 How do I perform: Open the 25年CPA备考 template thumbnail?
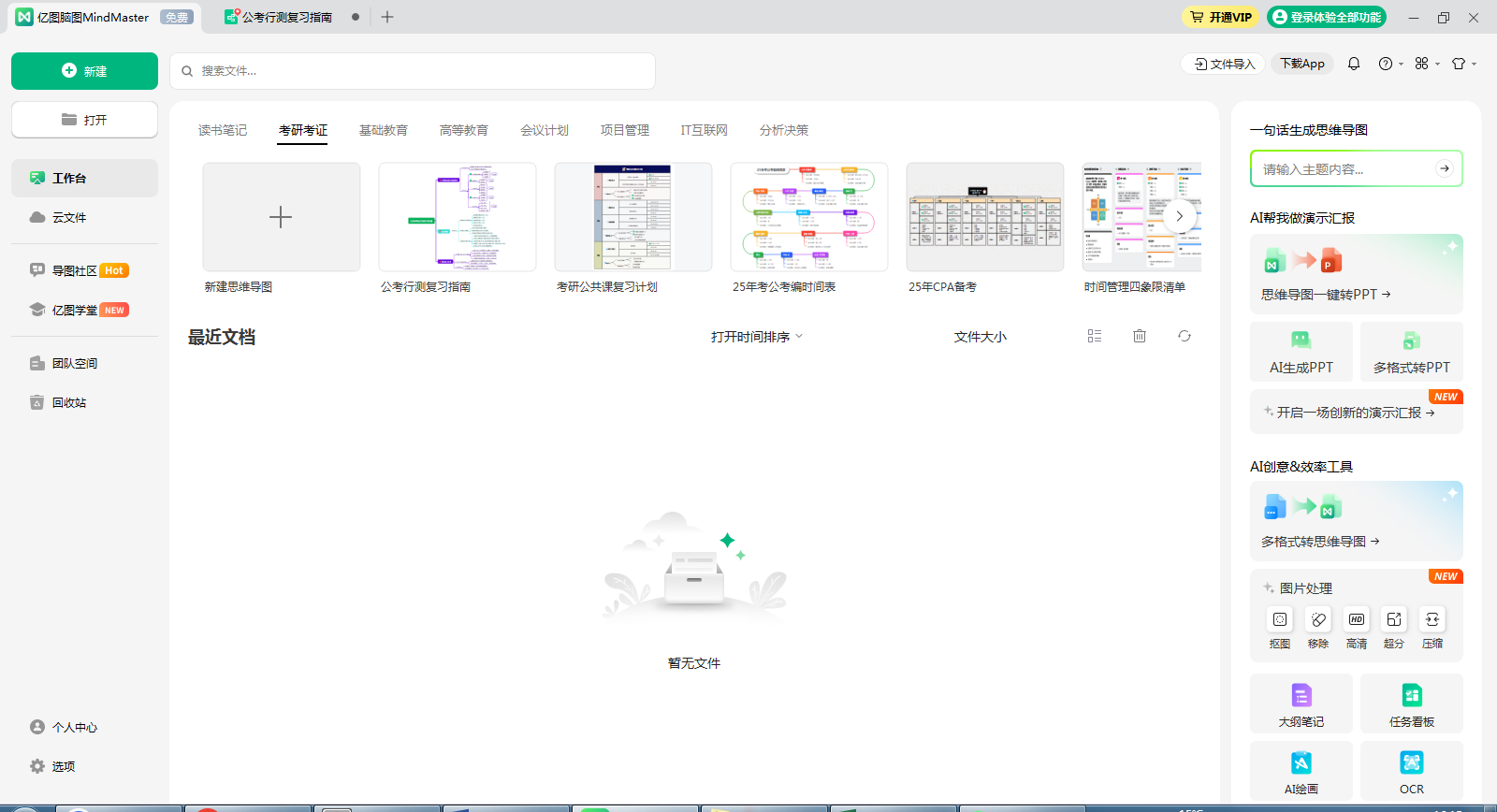[x=985, y=217]
